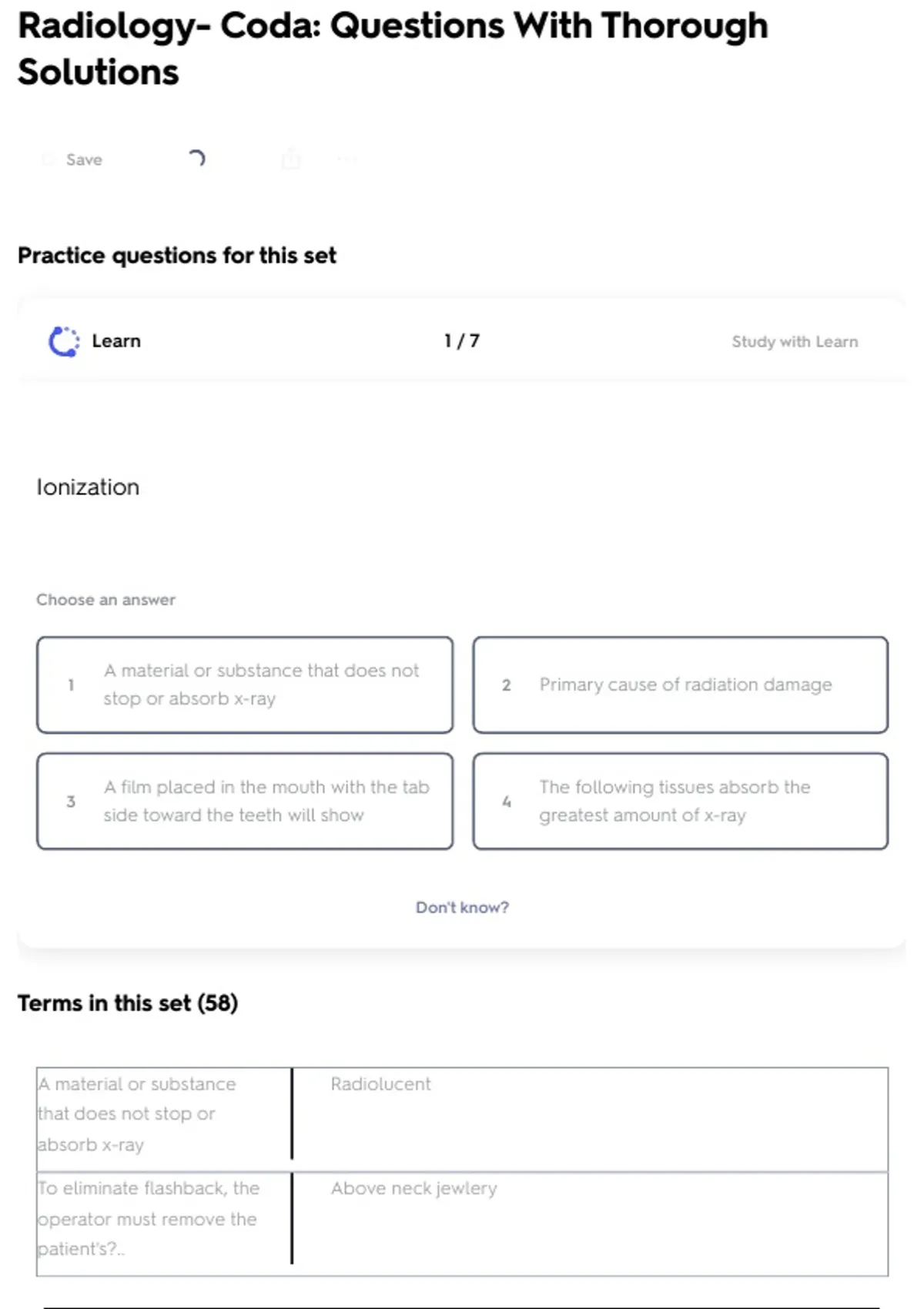
Task: Choose answer 1 about radiolucent material
Action: 245,685
